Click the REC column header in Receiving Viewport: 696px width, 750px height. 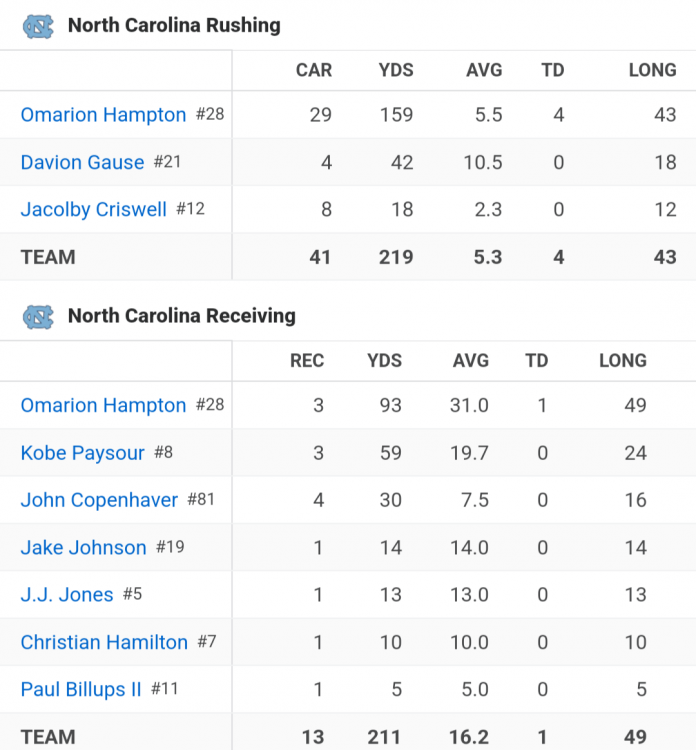(x=307, y=360)
